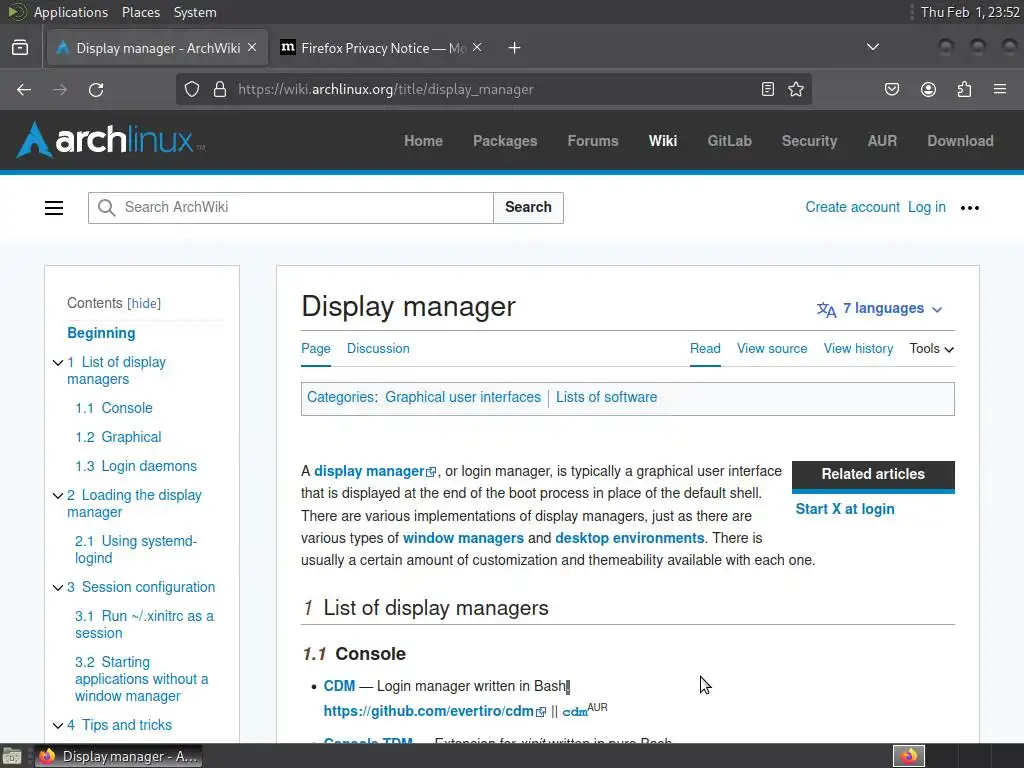Open Home in Arch navigation
This screenshot has width=1024, height=768.
tap(423, 141)
